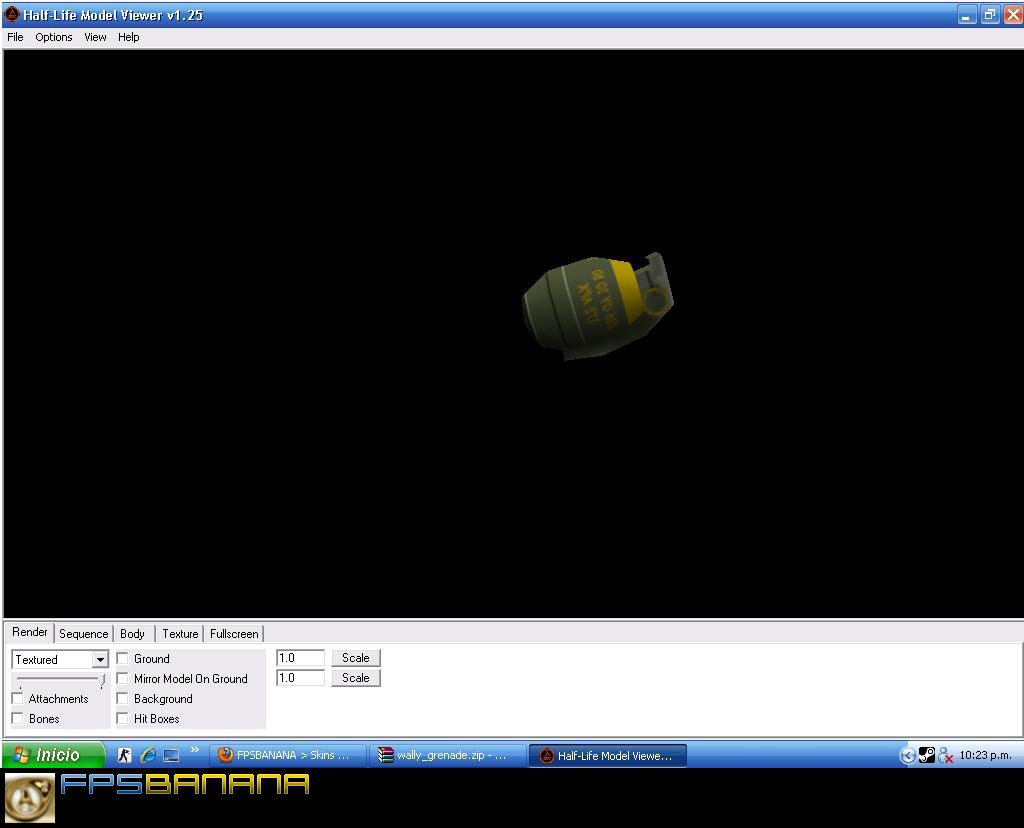This screenshot has height=828, width=1024.
Task: Expand hidden system tray icons
Action: tap(907, 756)
